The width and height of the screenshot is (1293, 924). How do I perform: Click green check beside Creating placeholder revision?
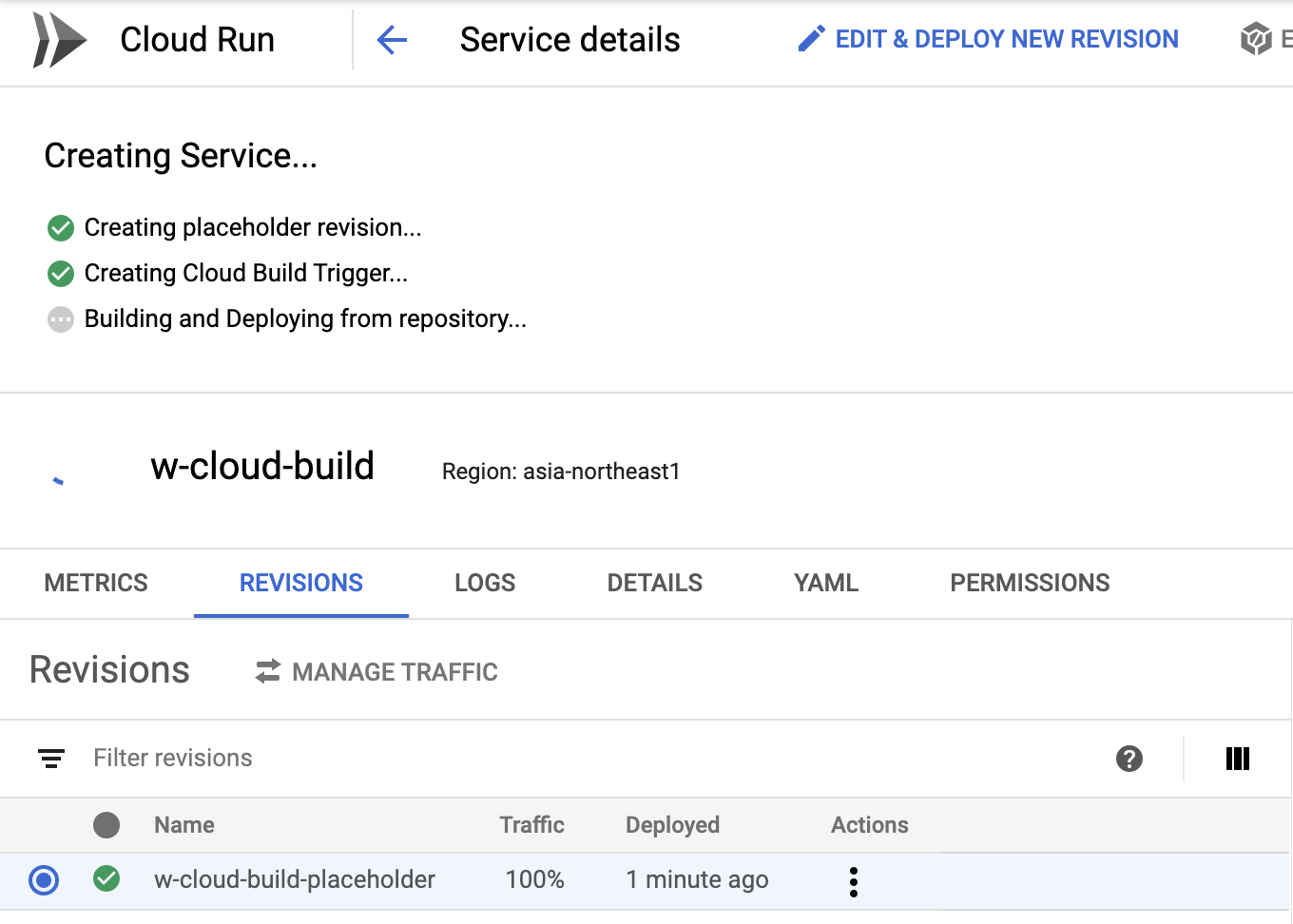[61, 228]
